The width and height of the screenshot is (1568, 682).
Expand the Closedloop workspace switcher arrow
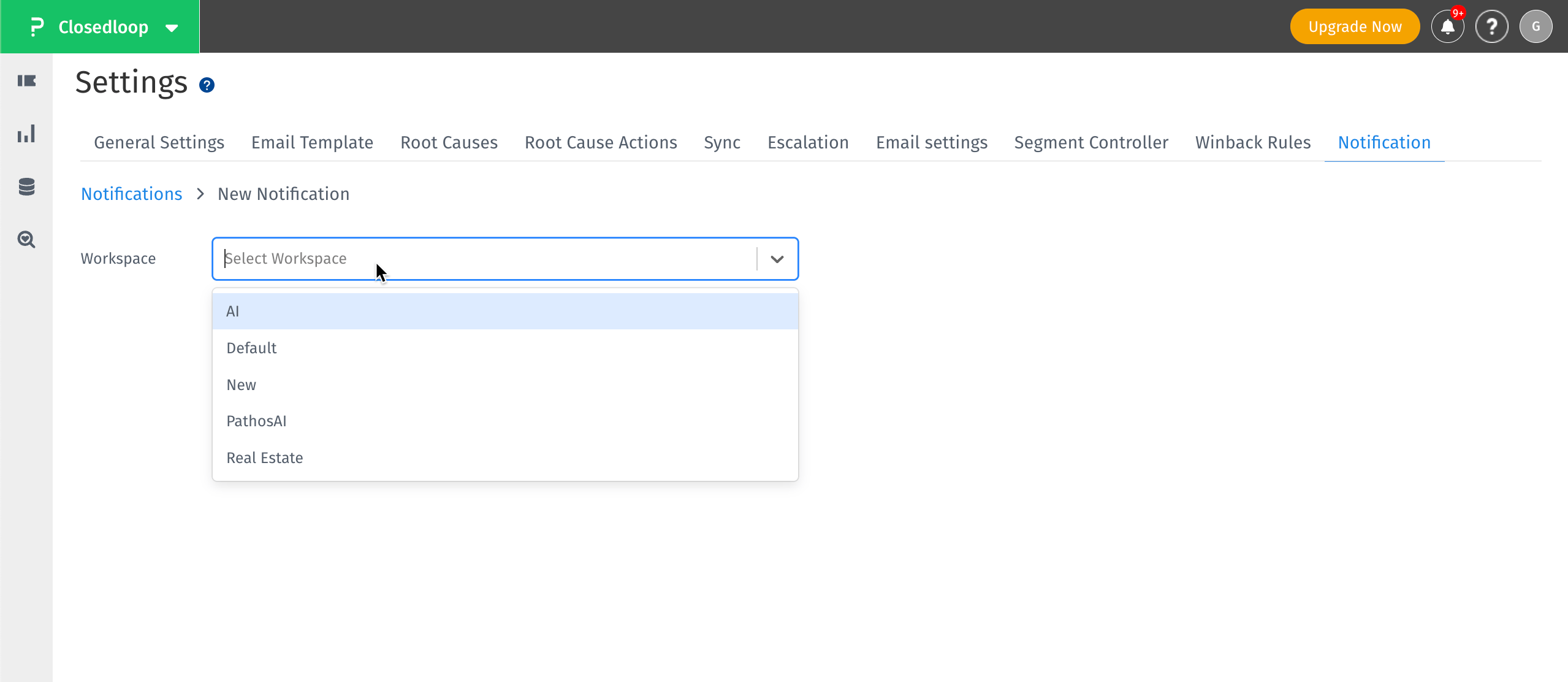(172, 27)
